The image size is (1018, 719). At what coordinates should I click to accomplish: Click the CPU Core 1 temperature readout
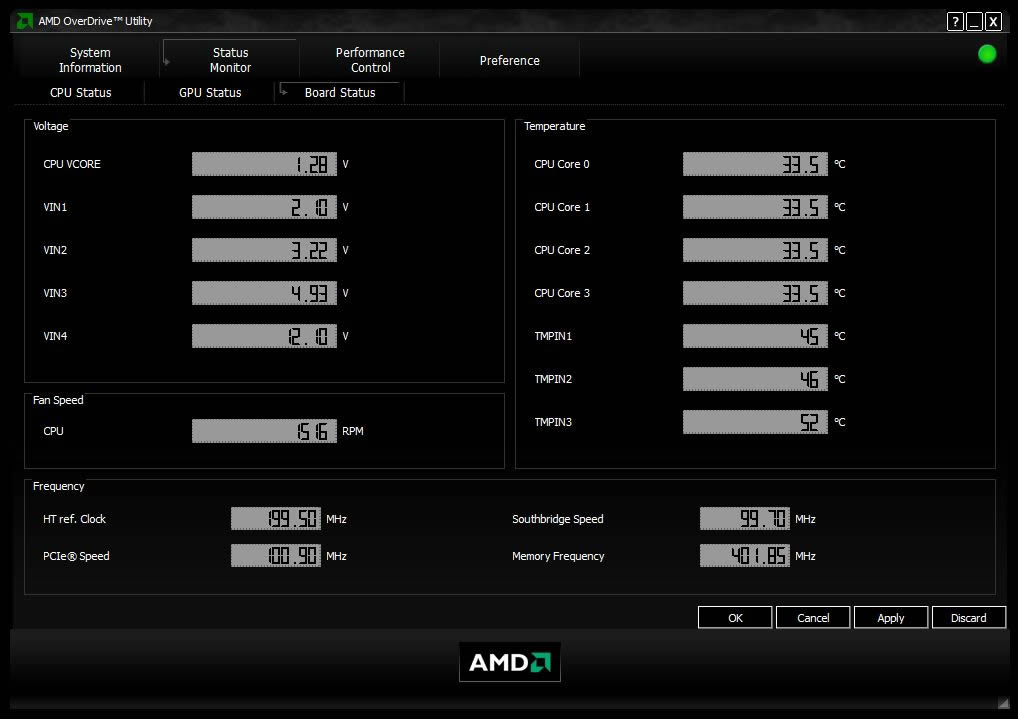(x=755, y=207)
